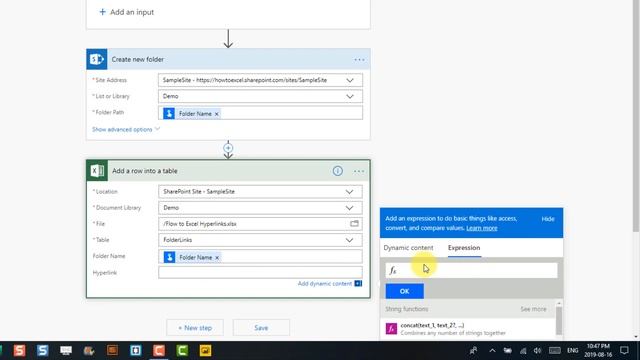The height and width of the screenshot is (360, 640).
Task: Click the File field with Flow to Excel Hyperlinks.xlsx
Action: 260,224
